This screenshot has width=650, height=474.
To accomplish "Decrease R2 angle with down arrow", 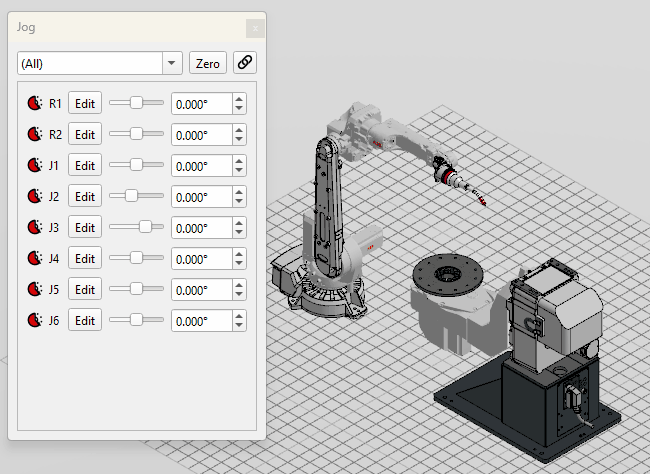I will point(239,140).
